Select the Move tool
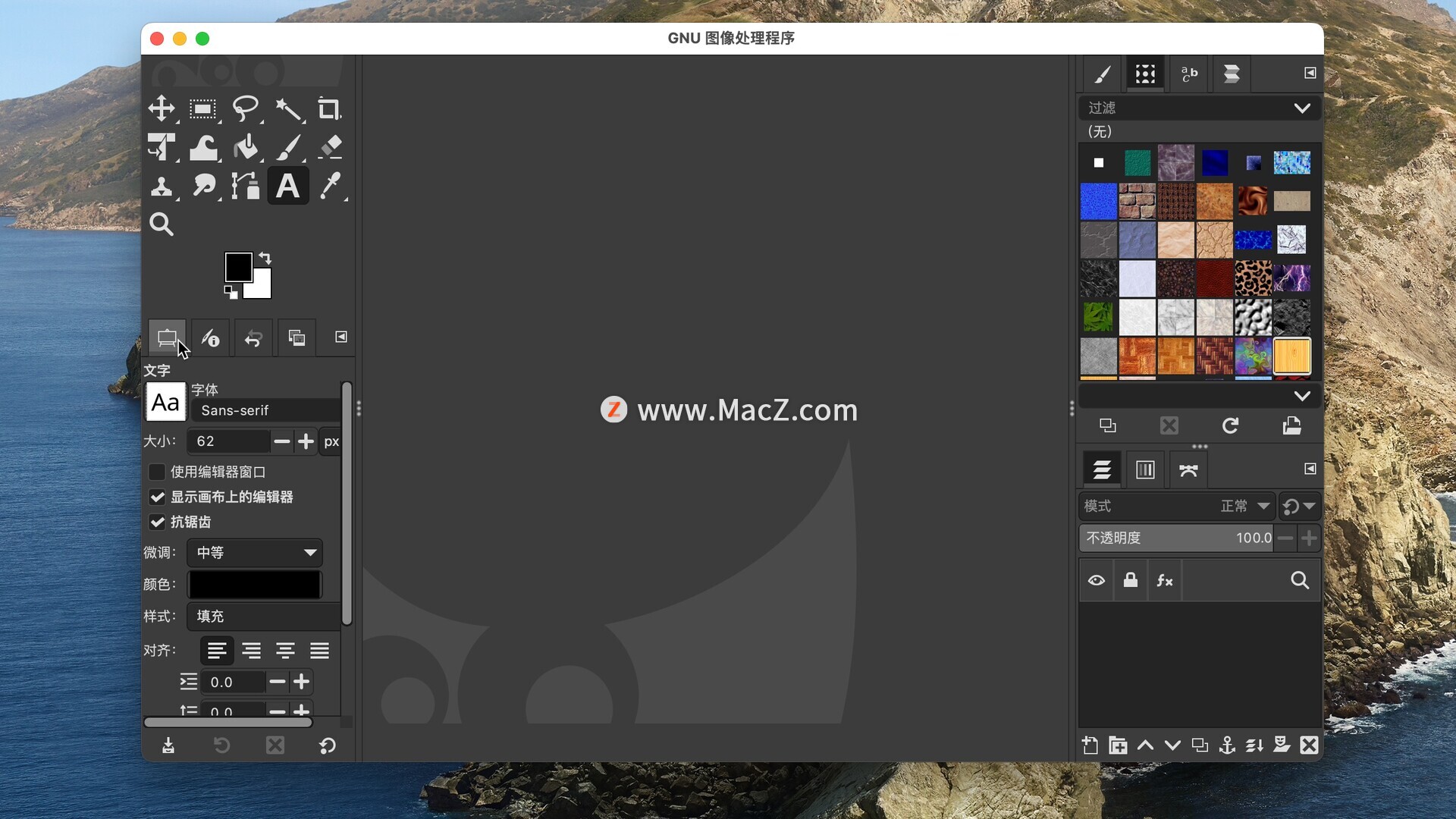The width and height of the screenshot is (1456, 819). tap(161, 108)
